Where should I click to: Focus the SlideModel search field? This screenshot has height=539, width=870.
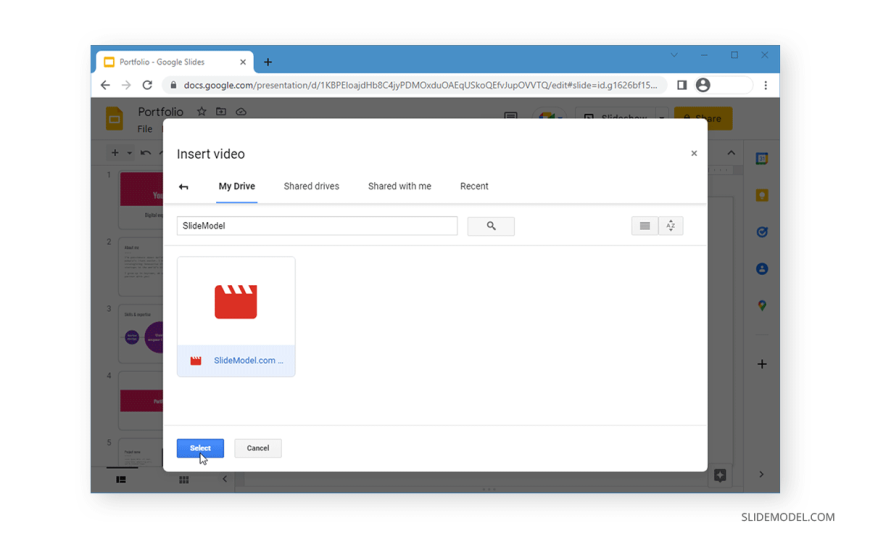tap(317, 226)
